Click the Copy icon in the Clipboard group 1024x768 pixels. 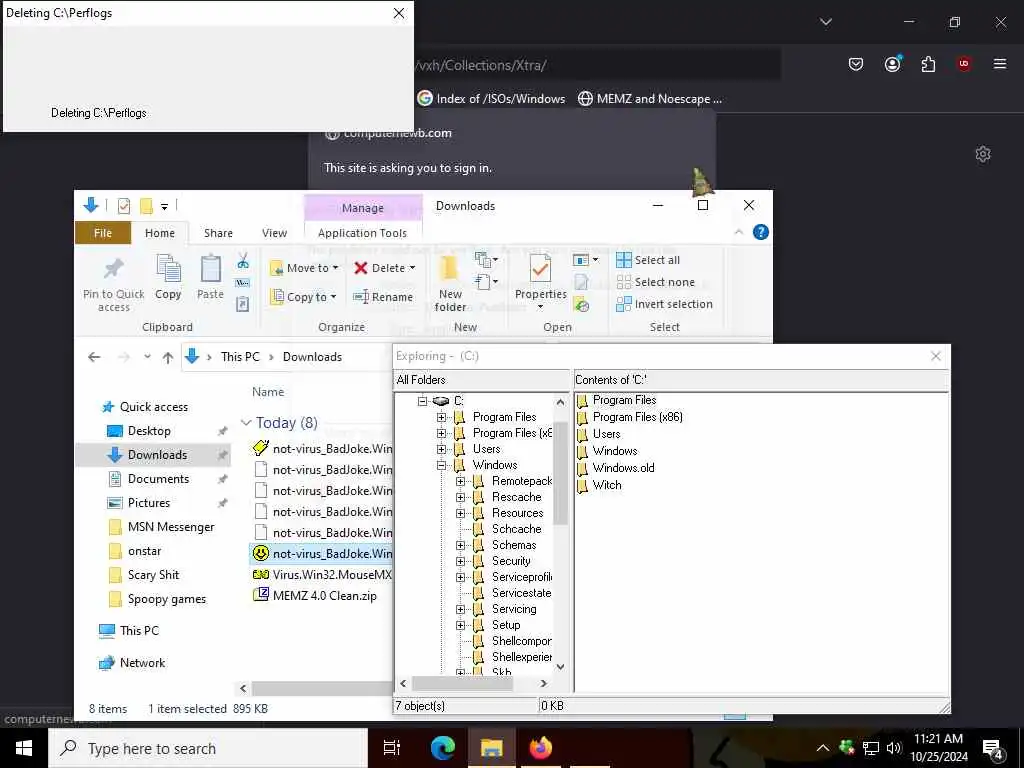168,268
